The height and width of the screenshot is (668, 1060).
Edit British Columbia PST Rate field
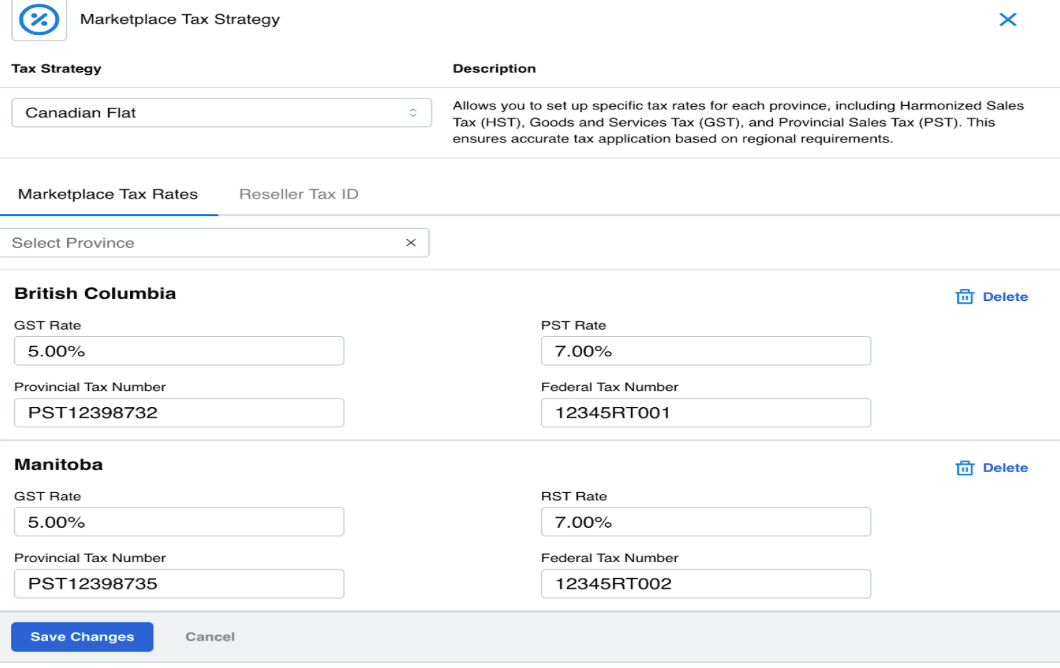click(x=705, y=351)
